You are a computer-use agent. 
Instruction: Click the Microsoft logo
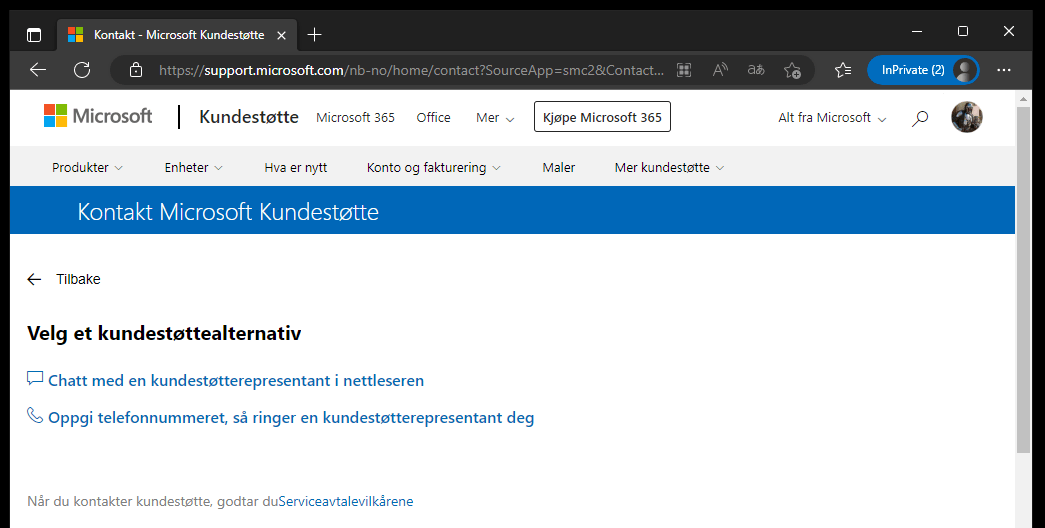point(98,116)
